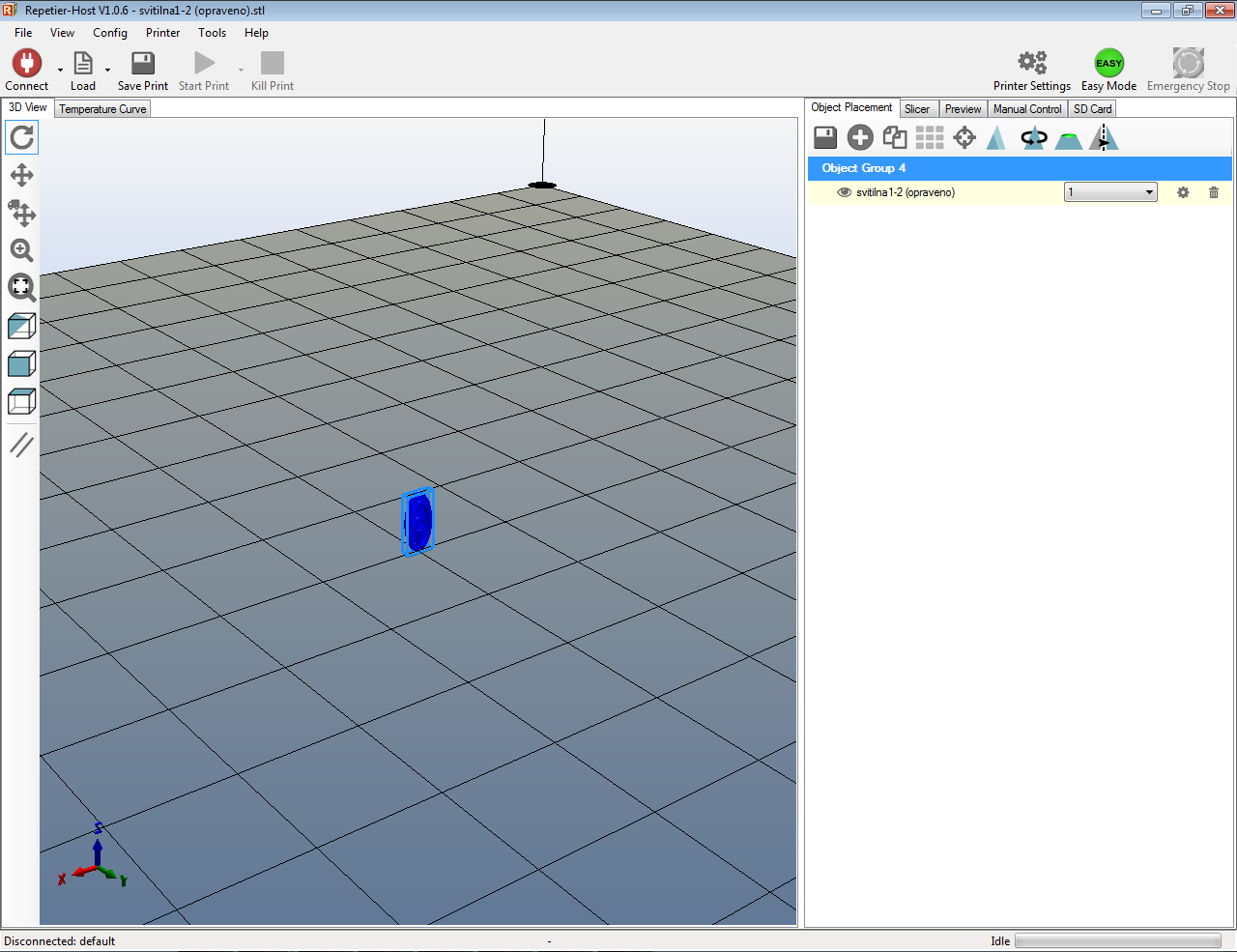Click the Rotate view tool
Image resolution: width=1237 pixels, height=952 pixels.
click(21, 138)
